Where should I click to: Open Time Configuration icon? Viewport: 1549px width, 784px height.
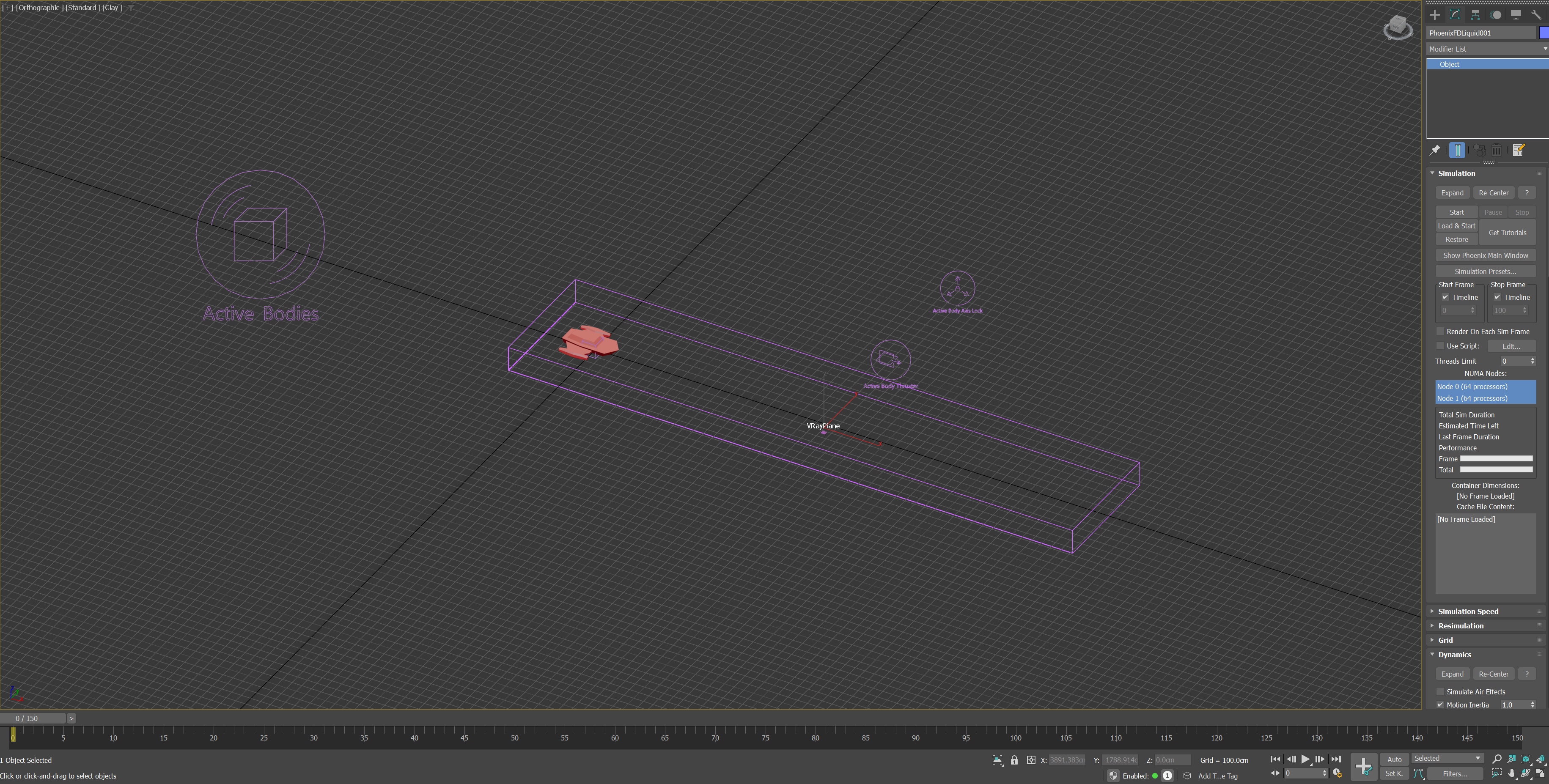1338,773
